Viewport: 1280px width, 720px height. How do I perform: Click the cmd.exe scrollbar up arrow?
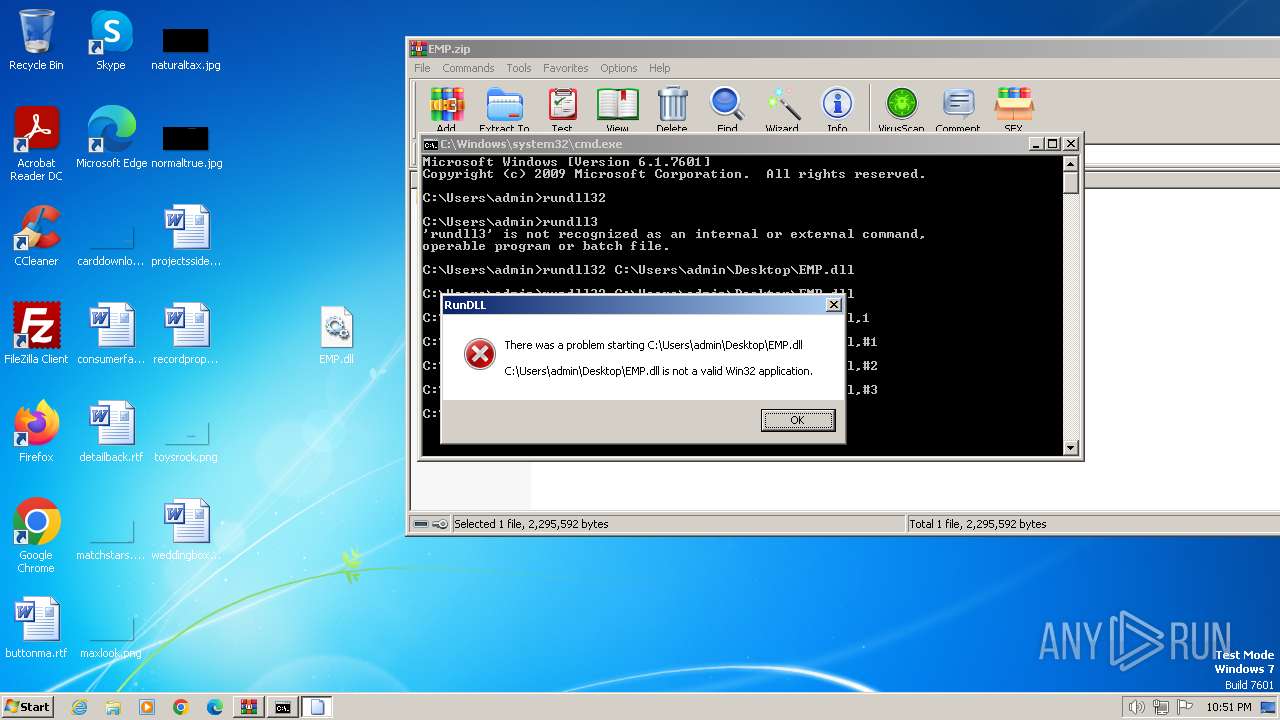click(x=1070, y=164)
